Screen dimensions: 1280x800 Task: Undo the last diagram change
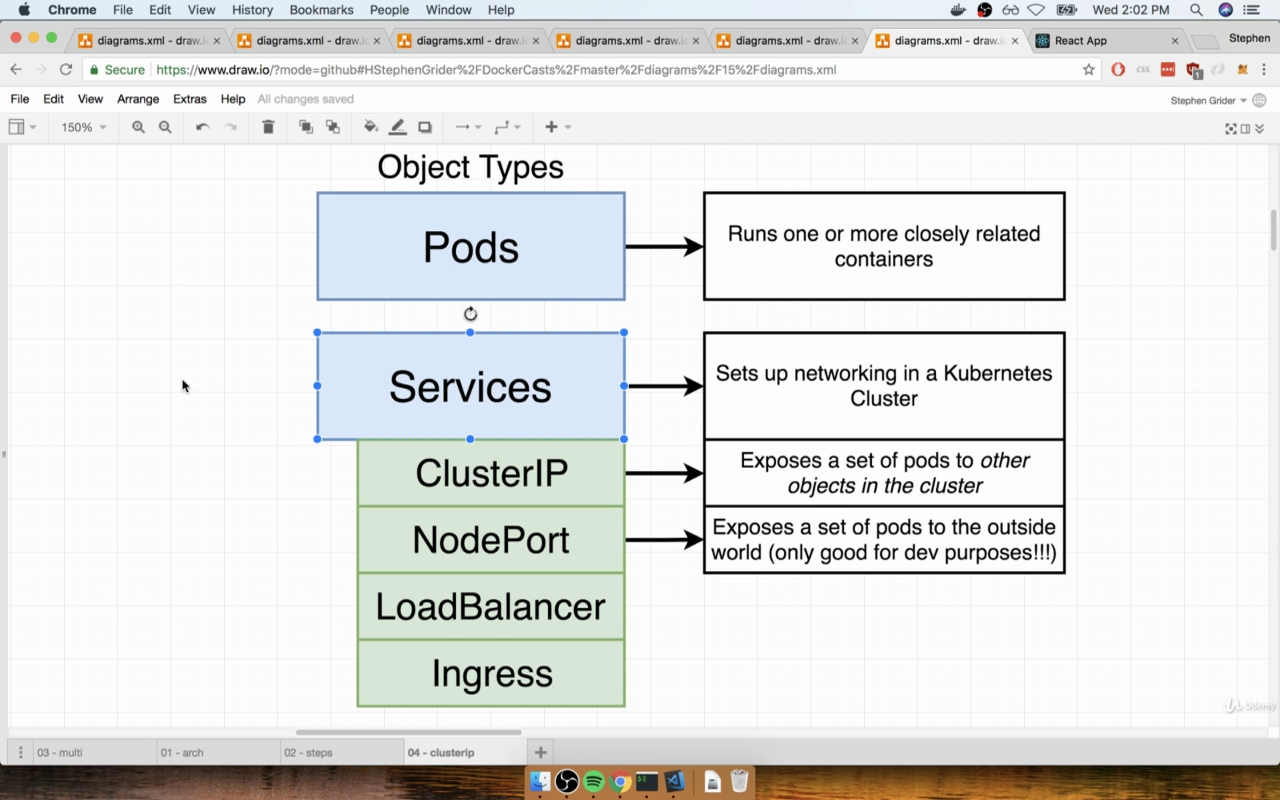(203, 127)
